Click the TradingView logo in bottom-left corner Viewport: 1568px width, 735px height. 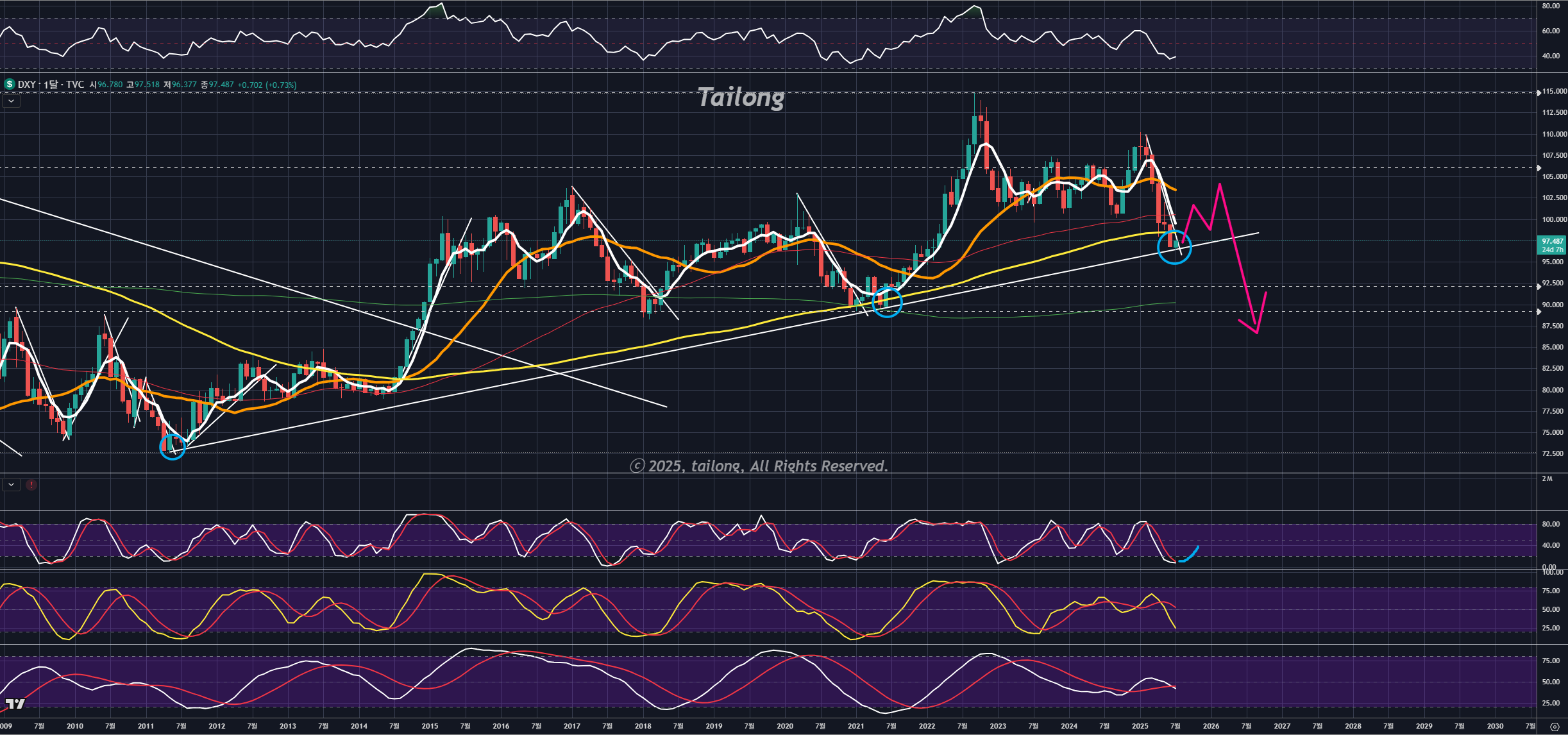(x=15, y=704)
